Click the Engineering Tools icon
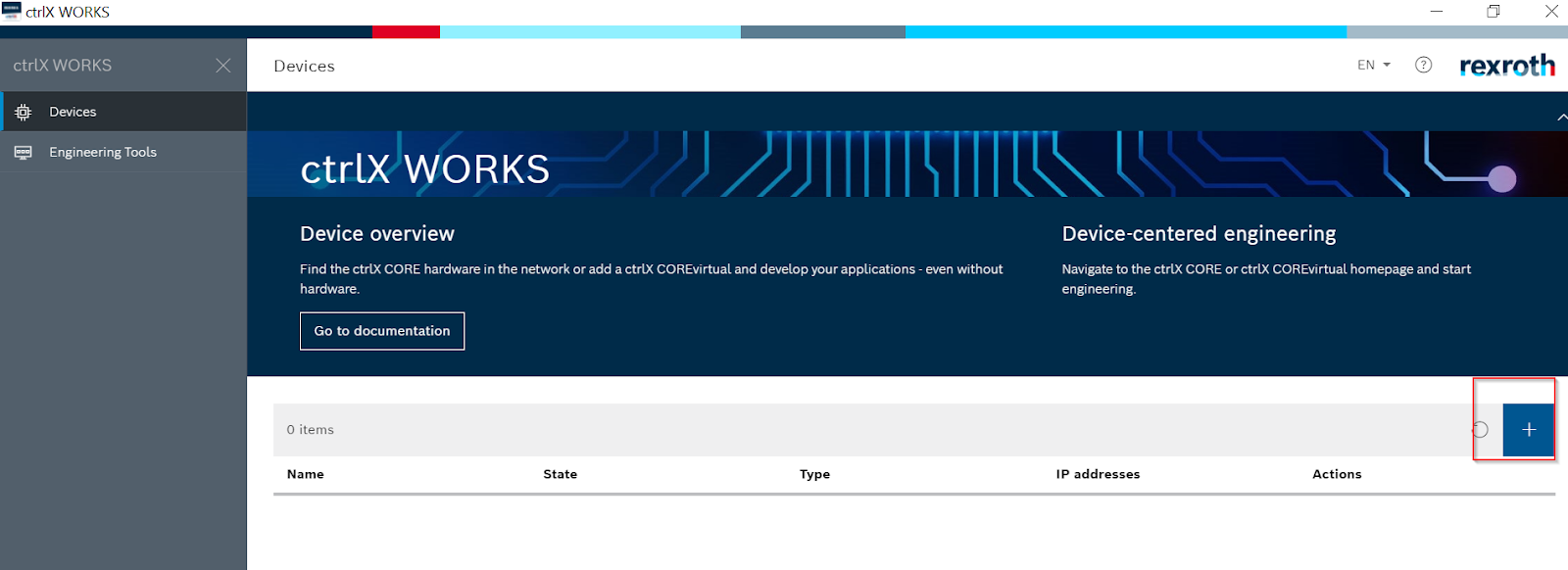 (x=24, y=152)
